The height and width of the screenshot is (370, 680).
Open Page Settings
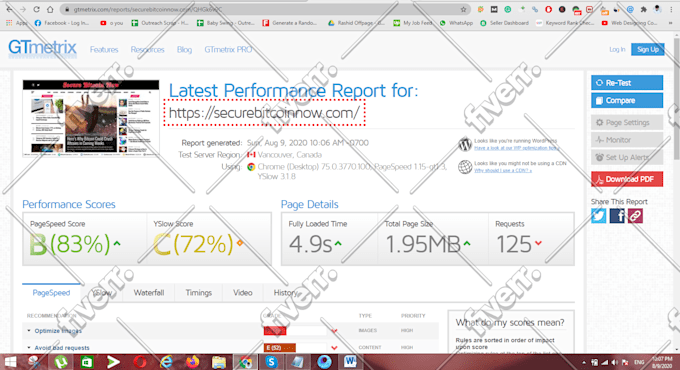coord(627,122)
